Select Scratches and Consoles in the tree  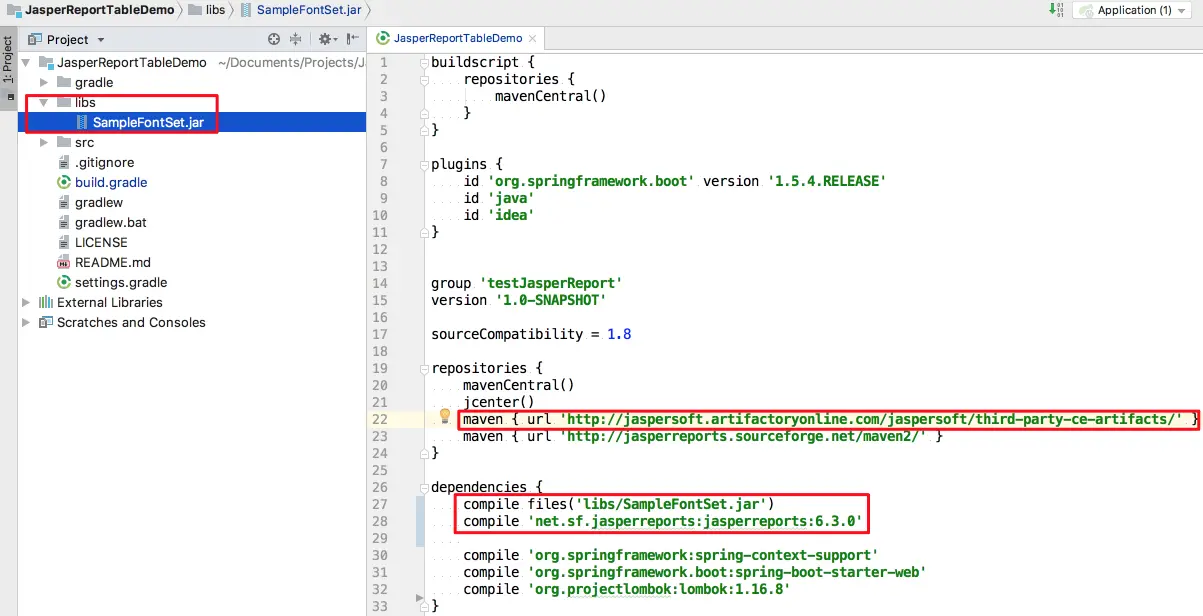click(131, 322)
